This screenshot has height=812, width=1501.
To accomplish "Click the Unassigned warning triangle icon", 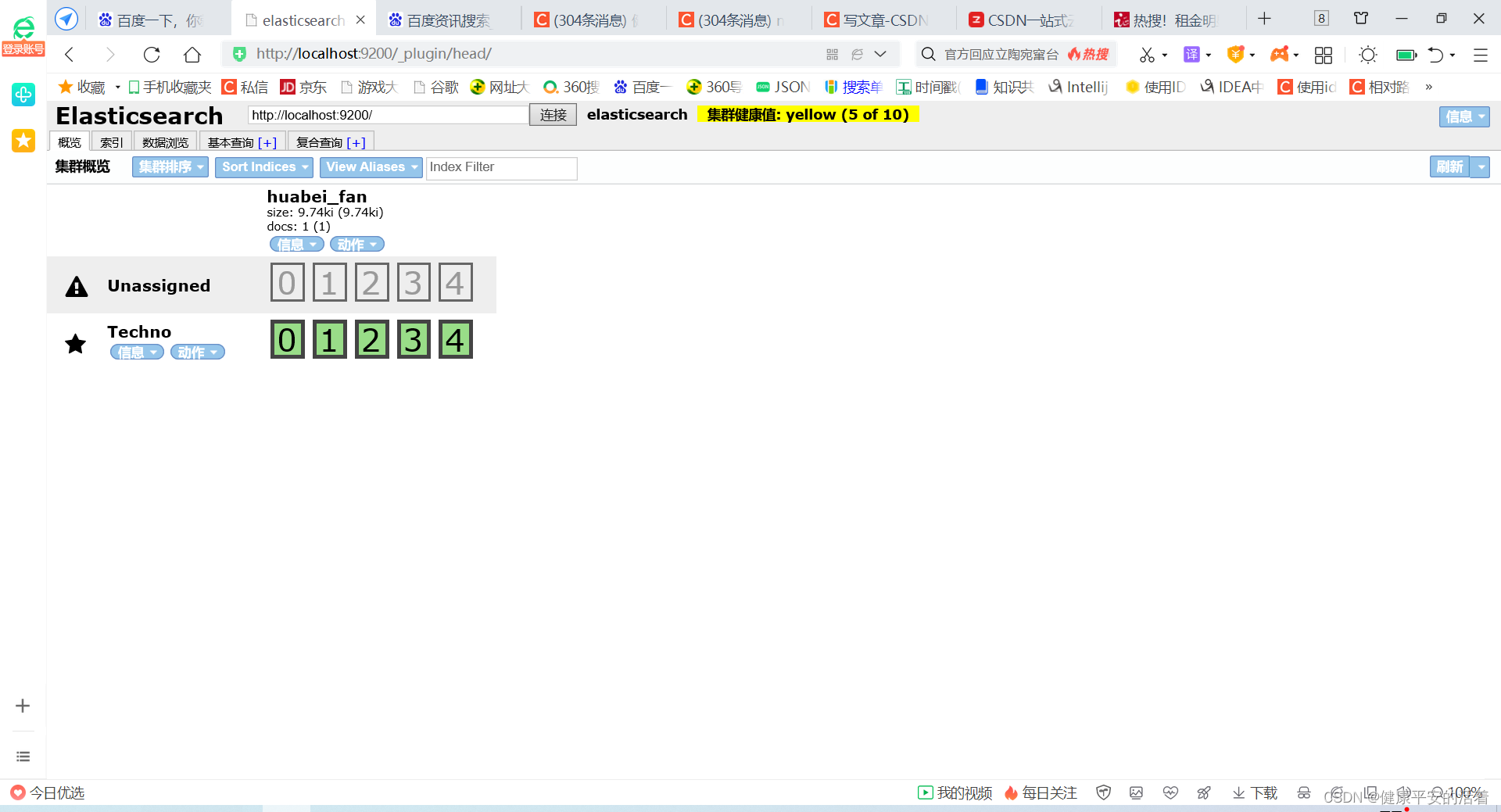I will coord(77,286).
